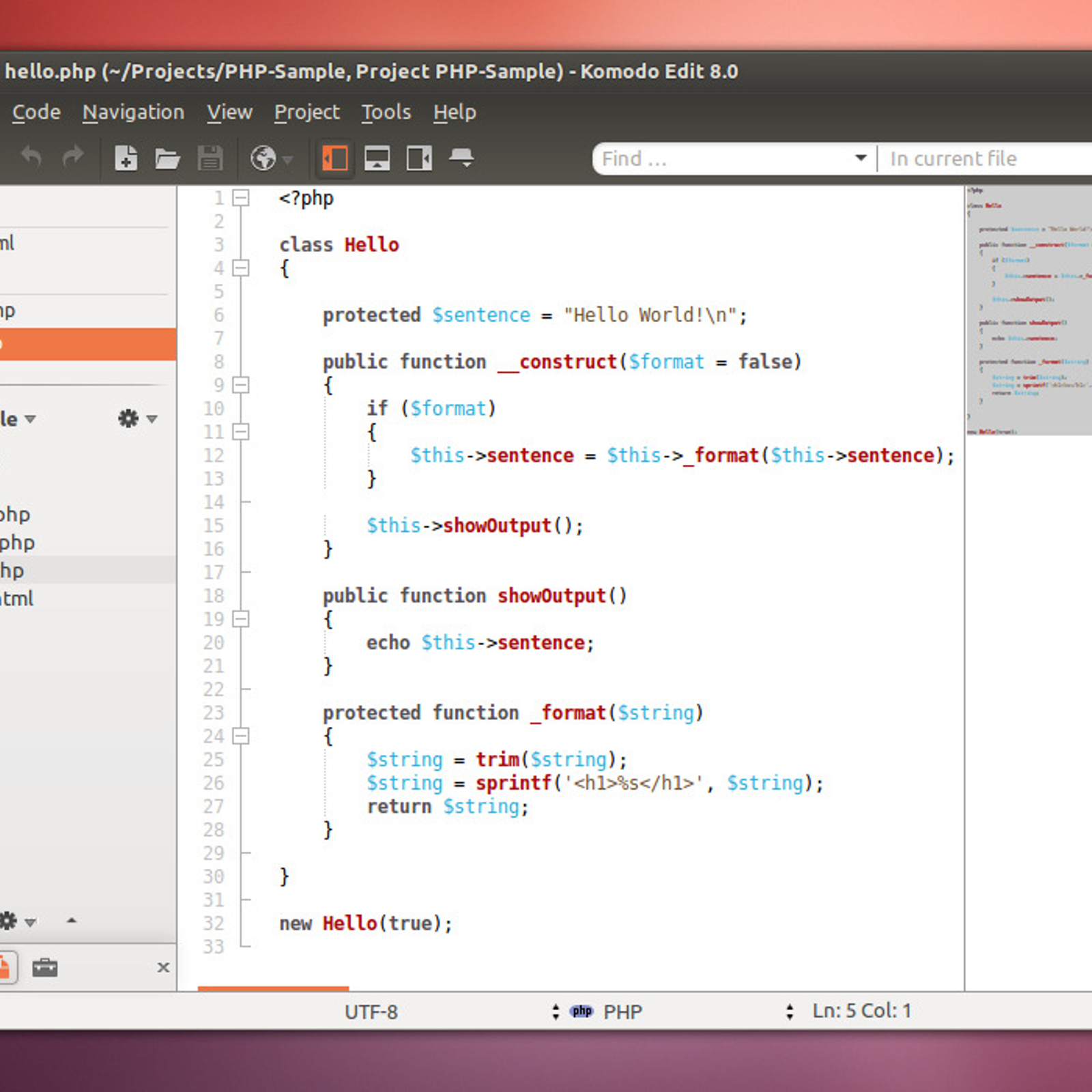This screenshot has height=1092, width=1092.
Task: Open the sidebar gear settings dropdown
Action: (137, 418)
